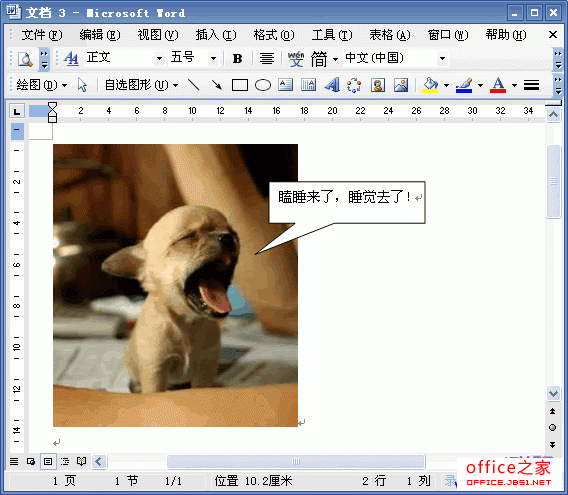Insert Clip Art
568x495 pixels.
click(378, 86)
